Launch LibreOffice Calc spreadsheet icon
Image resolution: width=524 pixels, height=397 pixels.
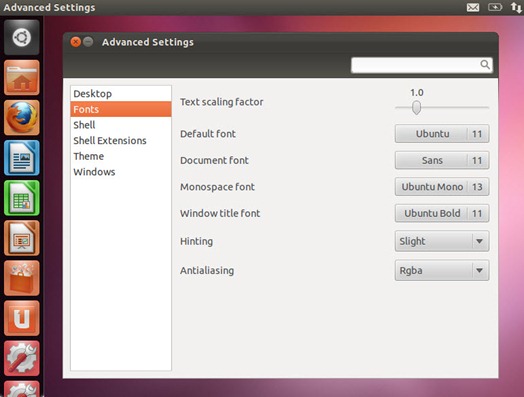coord(22,198)
